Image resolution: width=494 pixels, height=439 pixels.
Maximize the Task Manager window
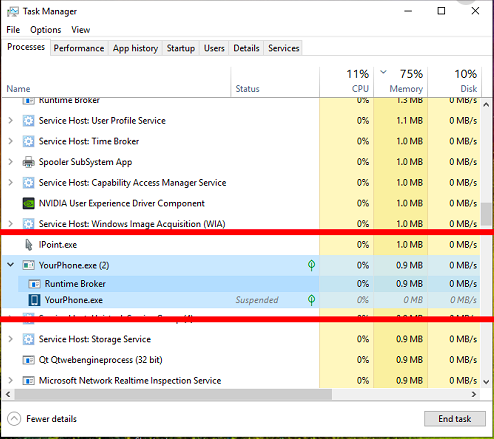pyautogui.click(x=441, y=11)
